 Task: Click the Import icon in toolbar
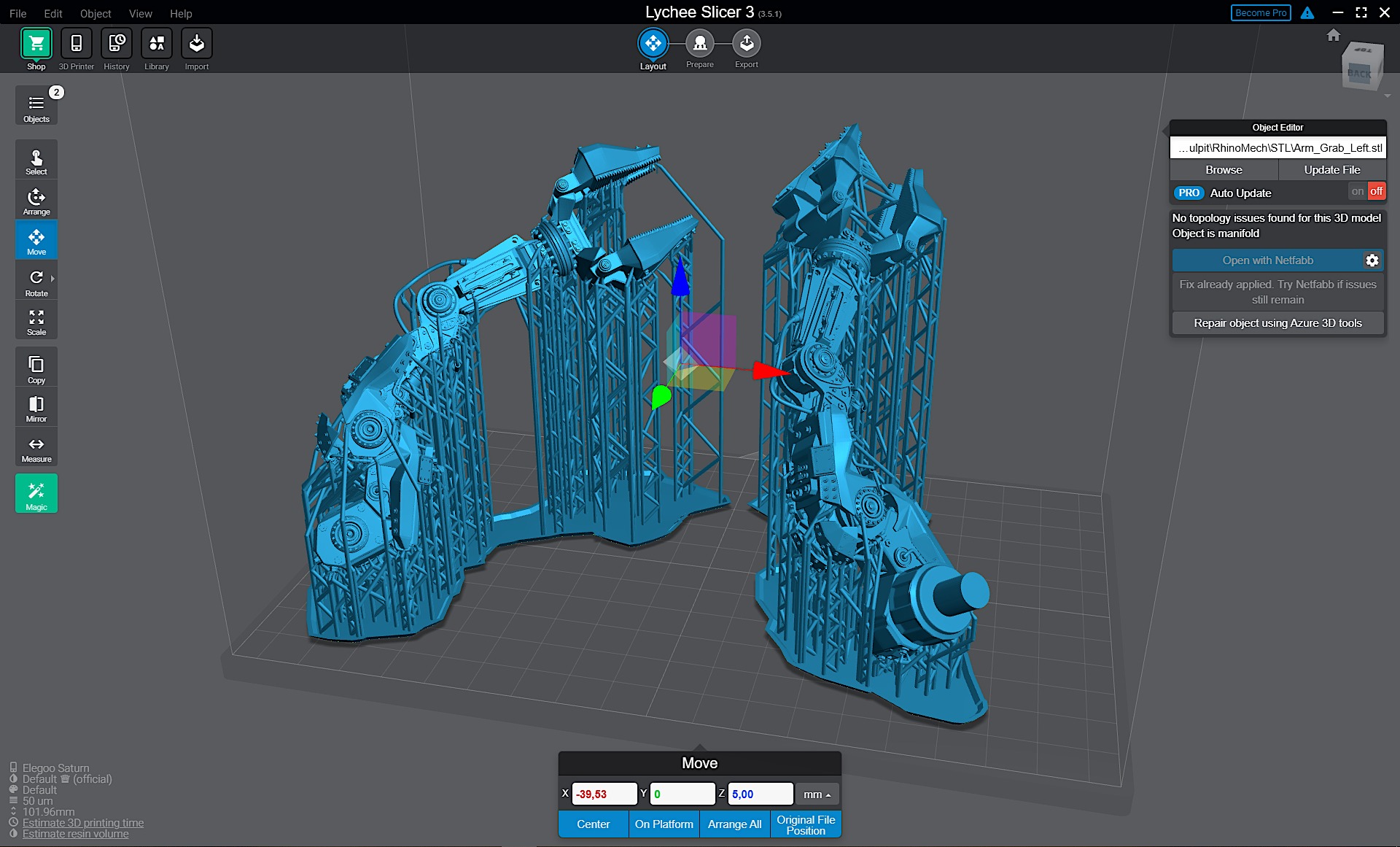click(196, 45)
